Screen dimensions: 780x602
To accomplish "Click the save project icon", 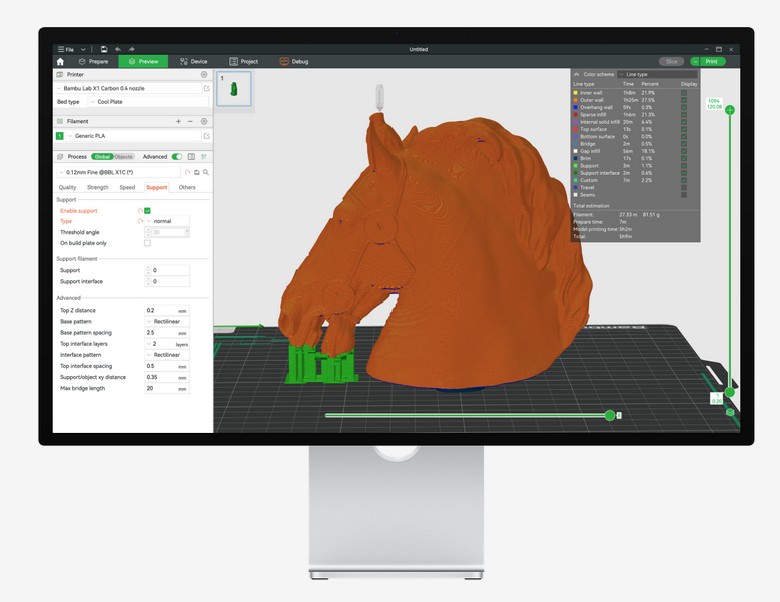I will point(104,49).
